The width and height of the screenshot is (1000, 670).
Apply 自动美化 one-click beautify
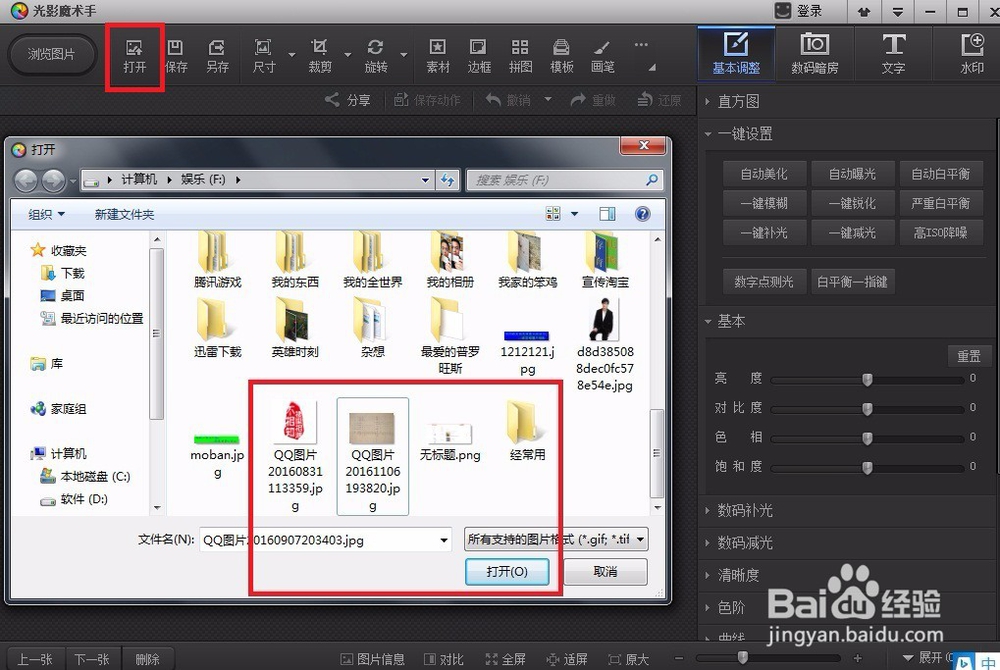(x=764, y=173)
